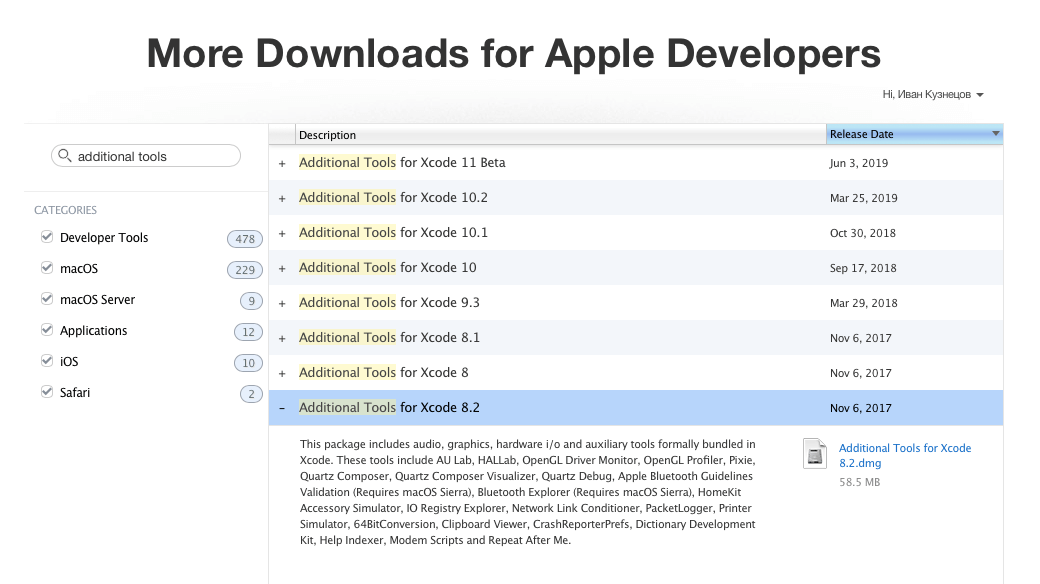The image size is (1040, 584).
Task: Collapse the Additional Tools for Xcode 8.2 row
Action: coord(282,408)
